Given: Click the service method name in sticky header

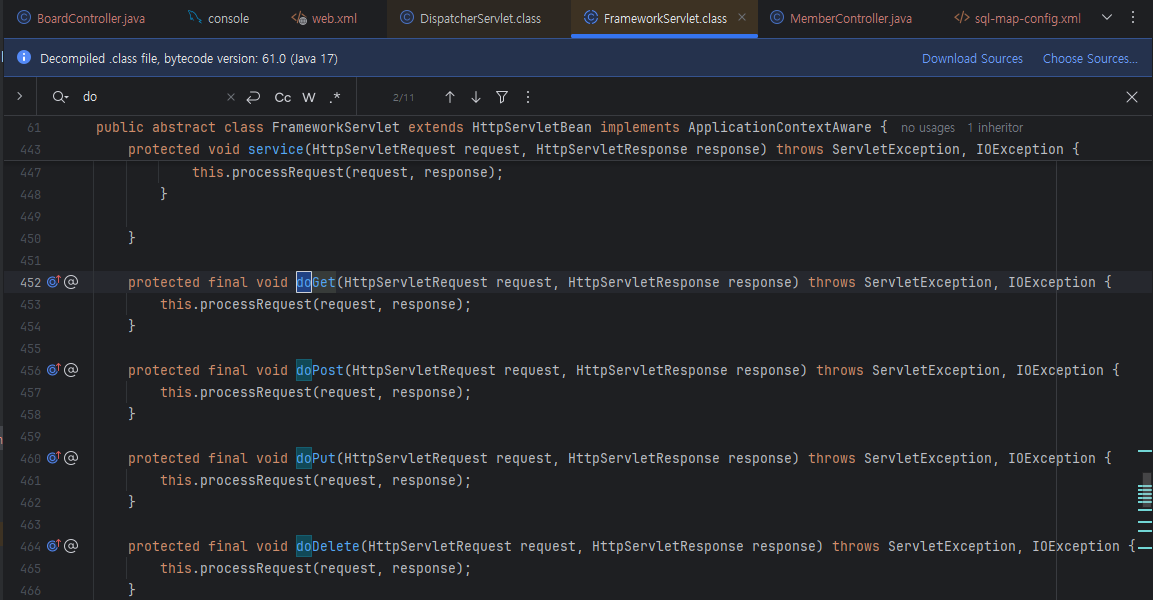Looking at the screenshot, I should [276, 149].
